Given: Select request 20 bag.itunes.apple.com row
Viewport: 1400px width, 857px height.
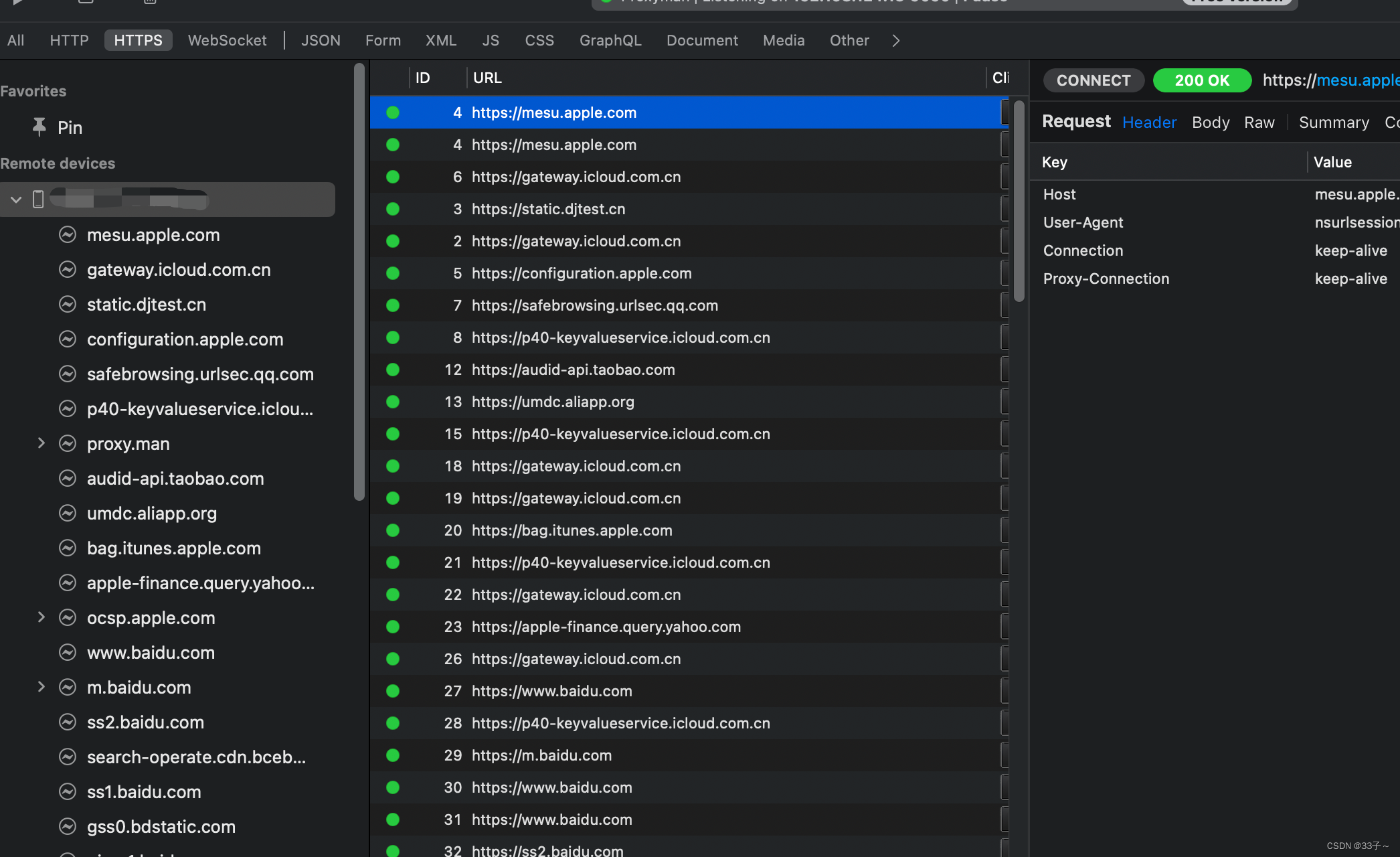Looking at the screenshot, I should pyautogui.click(x=572, y=530).
